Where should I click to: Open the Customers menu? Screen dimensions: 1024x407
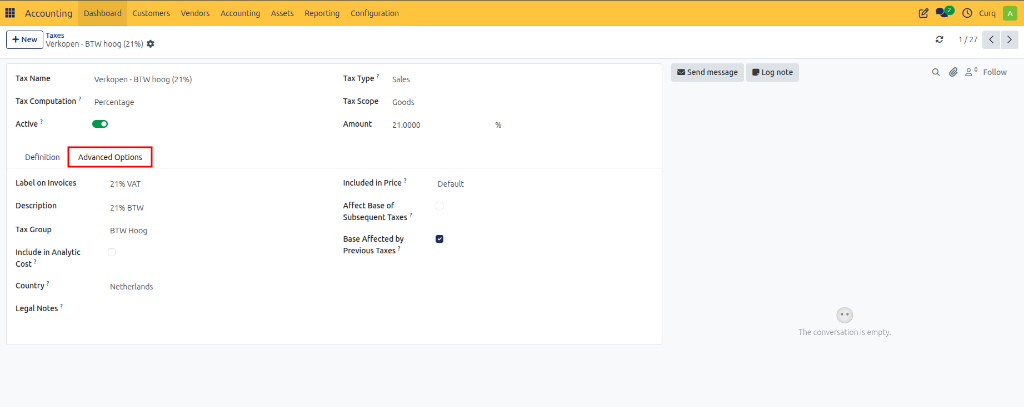click(x=151, y=13)
